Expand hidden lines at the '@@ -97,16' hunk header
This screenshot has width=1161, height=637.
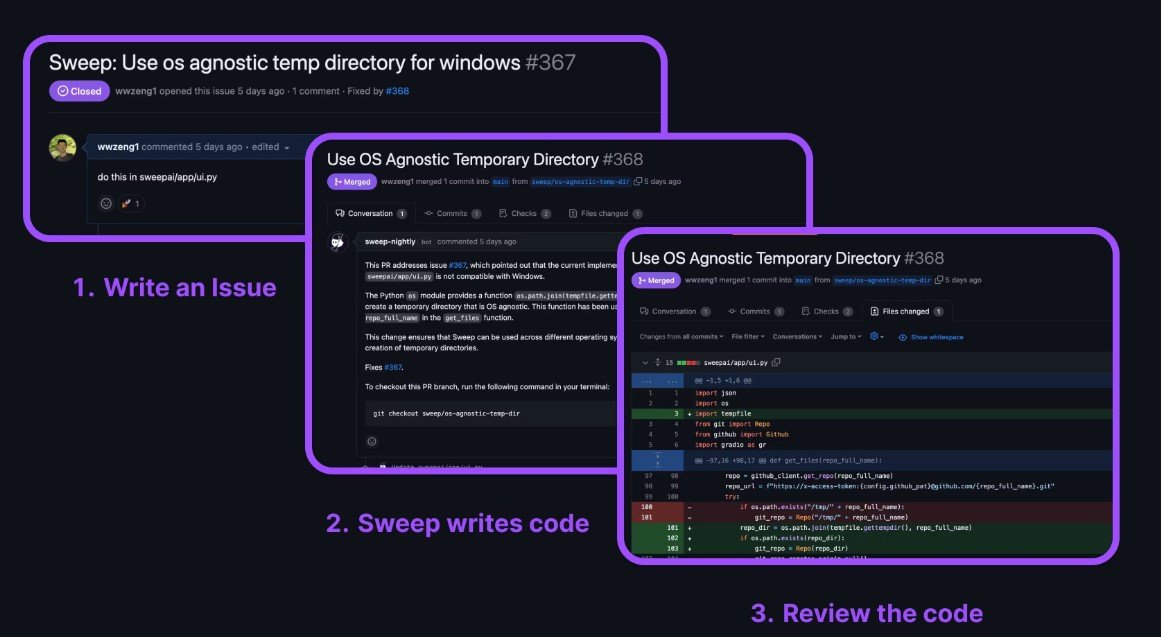[x=657, y=460]
